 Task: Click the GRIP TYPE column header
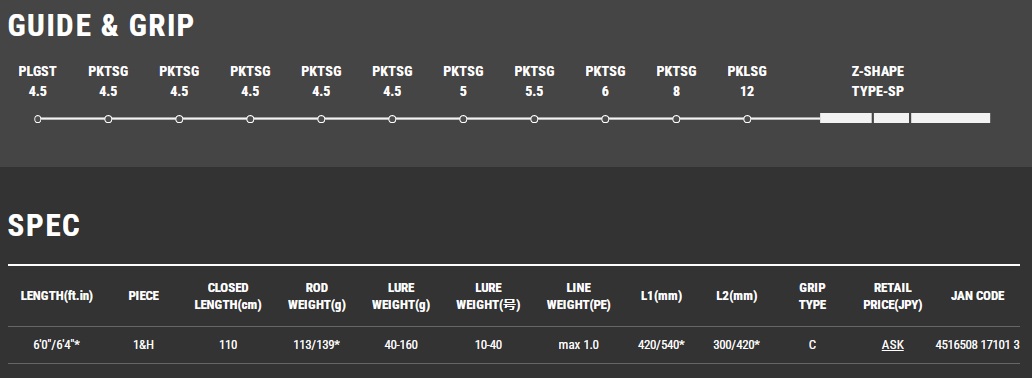point(812,296)
